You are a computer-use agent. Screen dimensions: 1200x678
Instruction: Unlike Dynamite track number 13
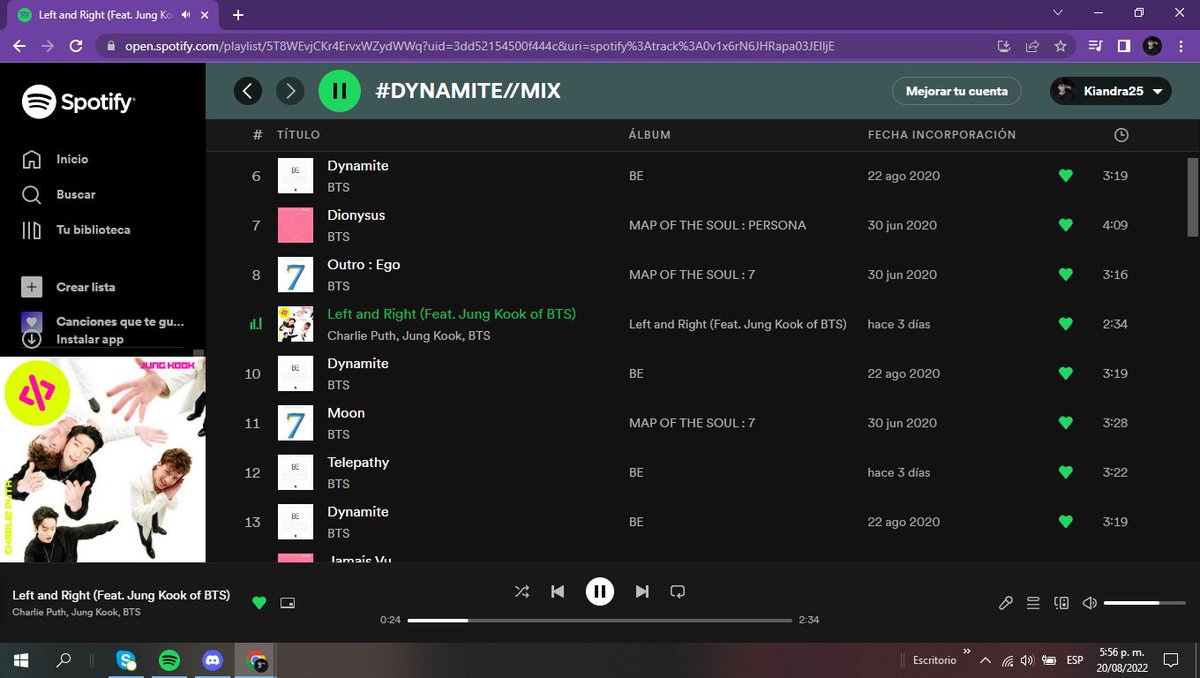click(1065, 522)
